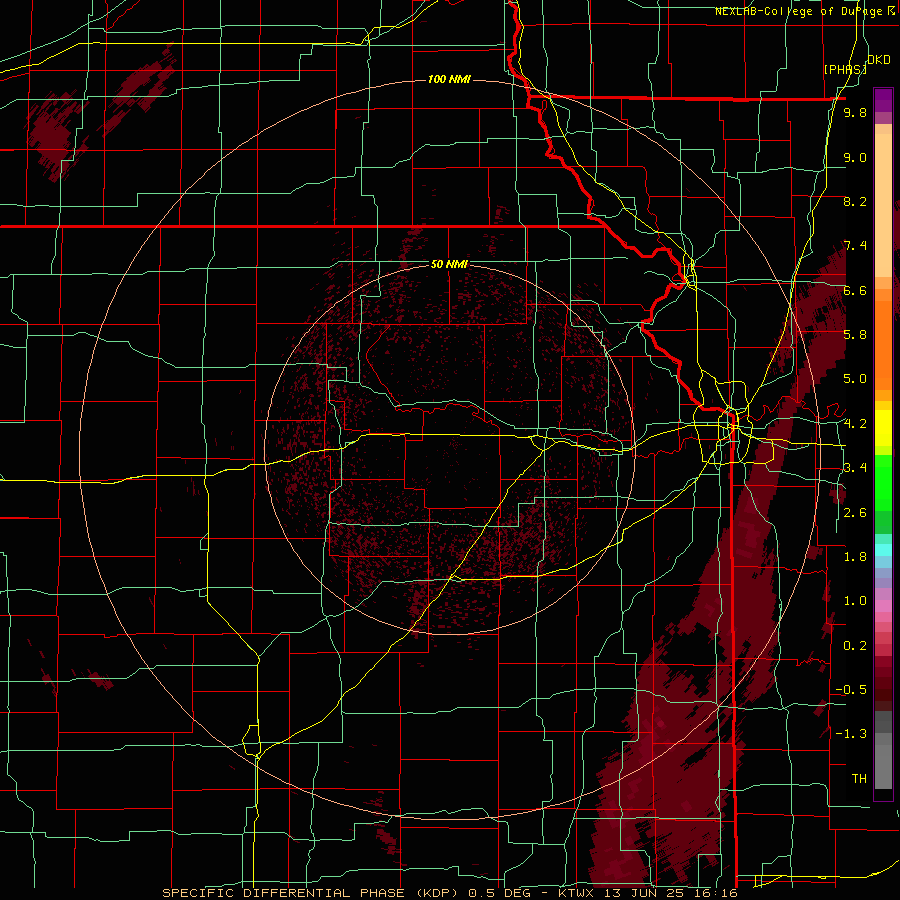Pick the bright green band in the legend
The width and height of the screenshot is (900, 900).
tap(883, 482)
